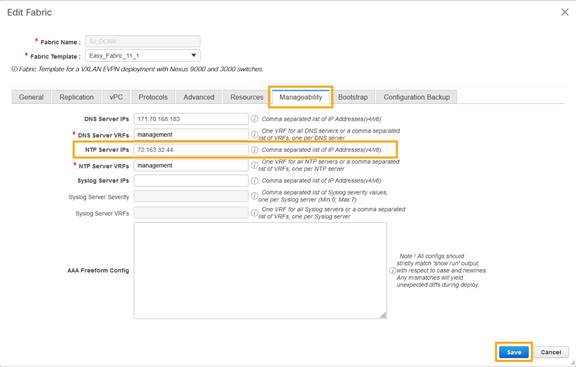Select the Manageability tab
This screenshot has width=576, height=367.
click(x=300, y=97)
